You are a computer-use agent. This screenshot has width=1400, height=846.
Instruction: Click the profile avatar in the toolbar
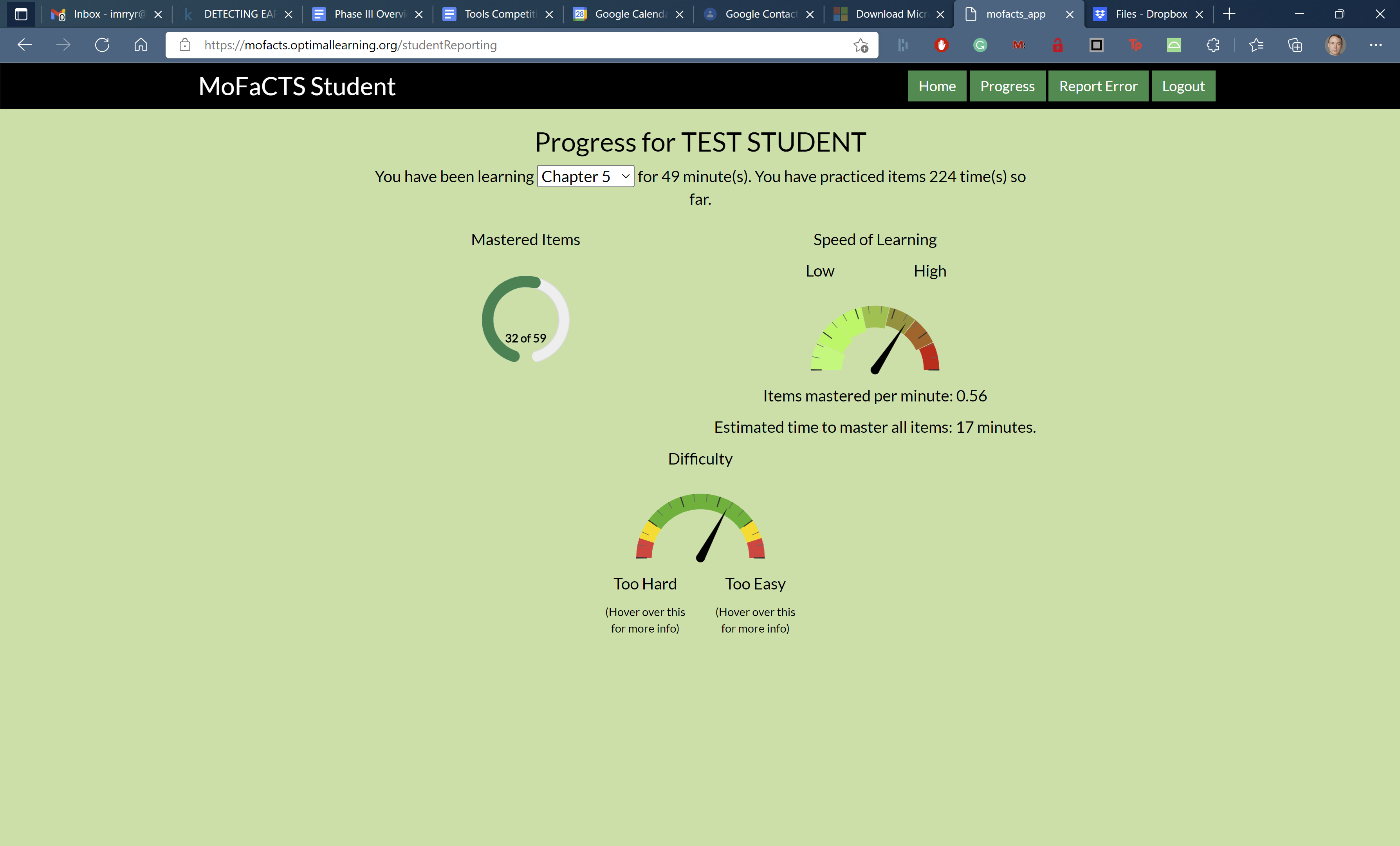click(x=1335, y=45)
